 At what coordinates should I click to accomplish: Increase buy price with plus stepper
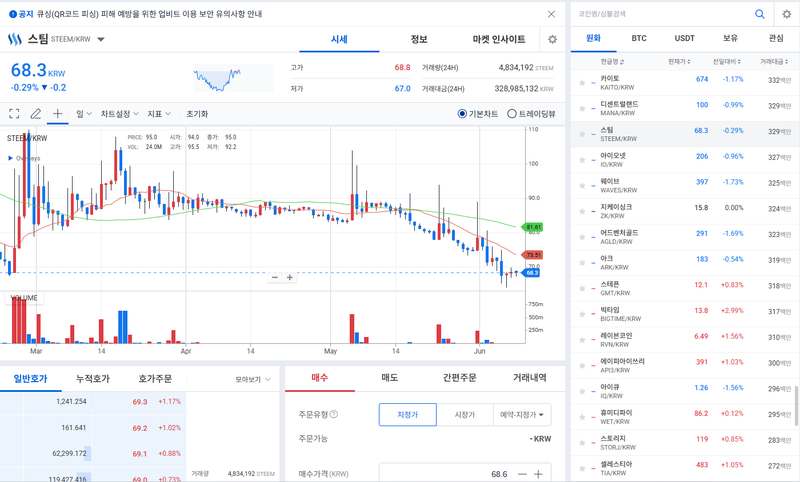(x=538, y=474)
